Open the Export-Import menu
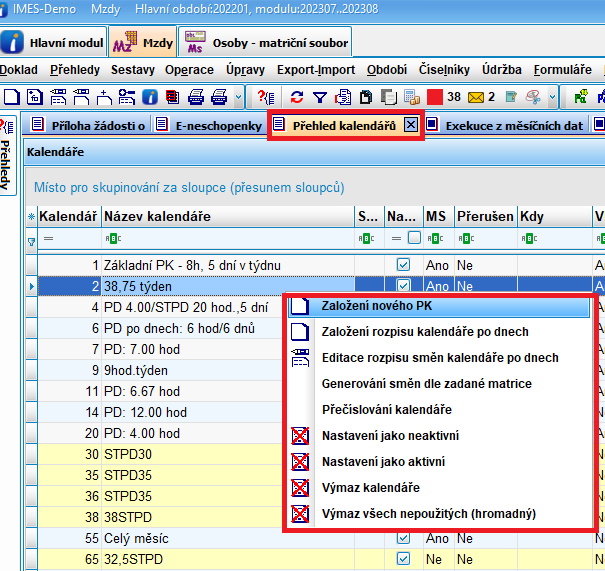605x571 pixels. click(316, 70)
